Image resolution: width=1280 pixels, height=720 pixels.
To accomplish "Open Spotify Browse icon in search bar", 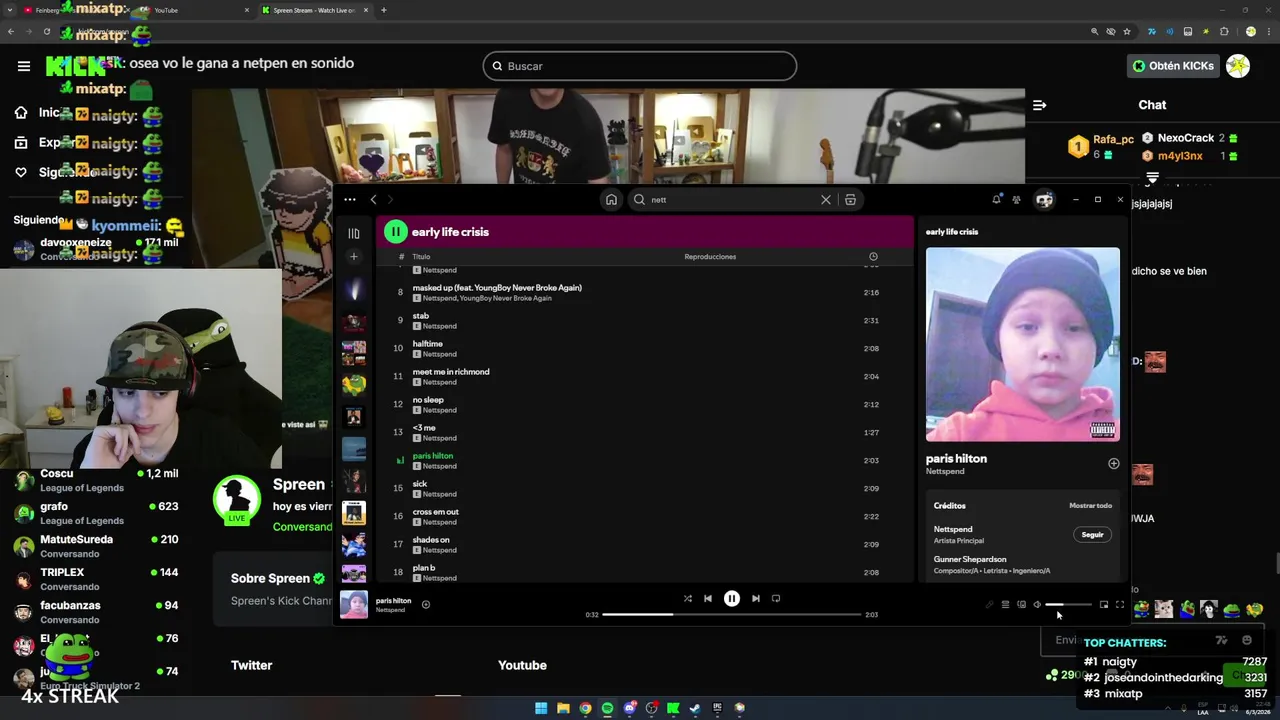I will [x=850, y=199].
